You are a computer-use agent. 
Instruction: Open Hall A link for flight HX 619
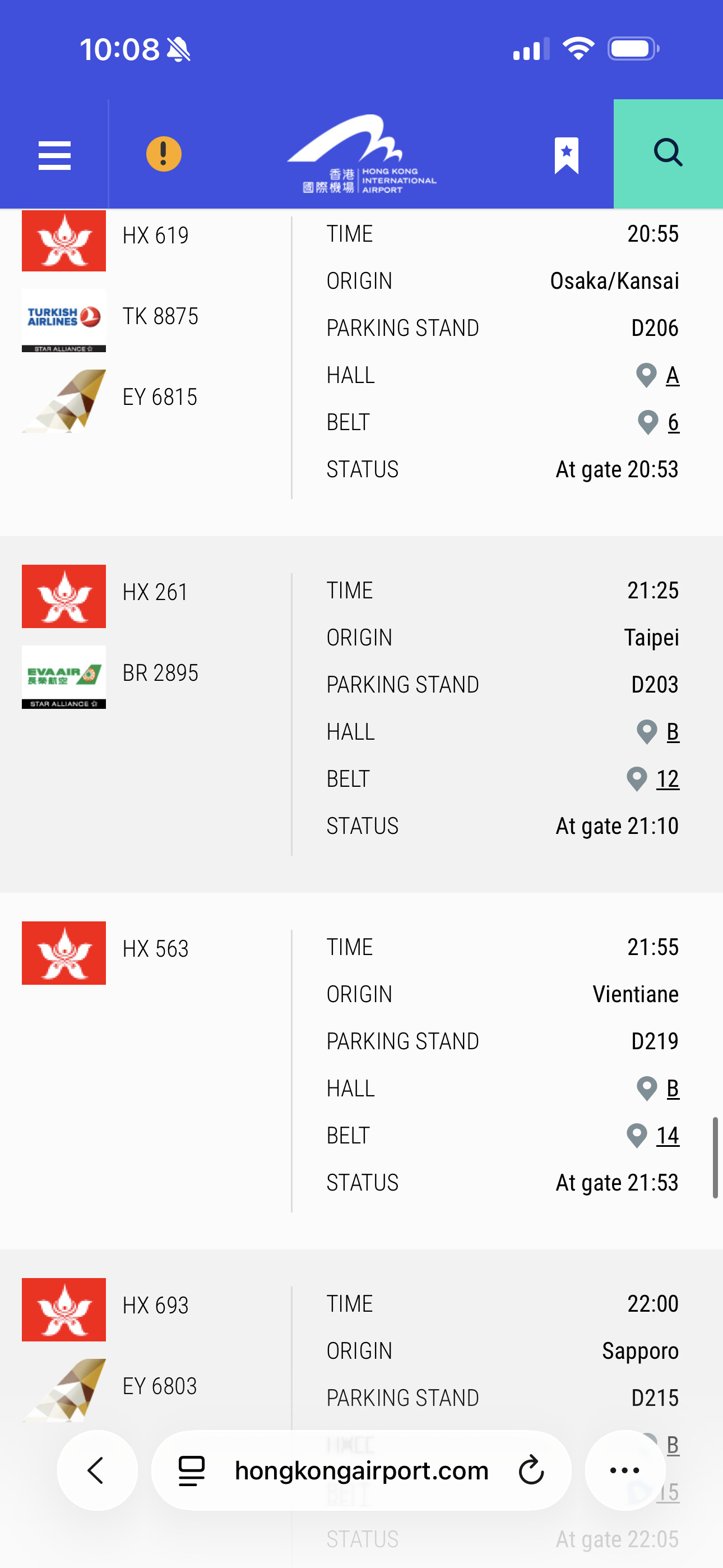click(672, 376)
